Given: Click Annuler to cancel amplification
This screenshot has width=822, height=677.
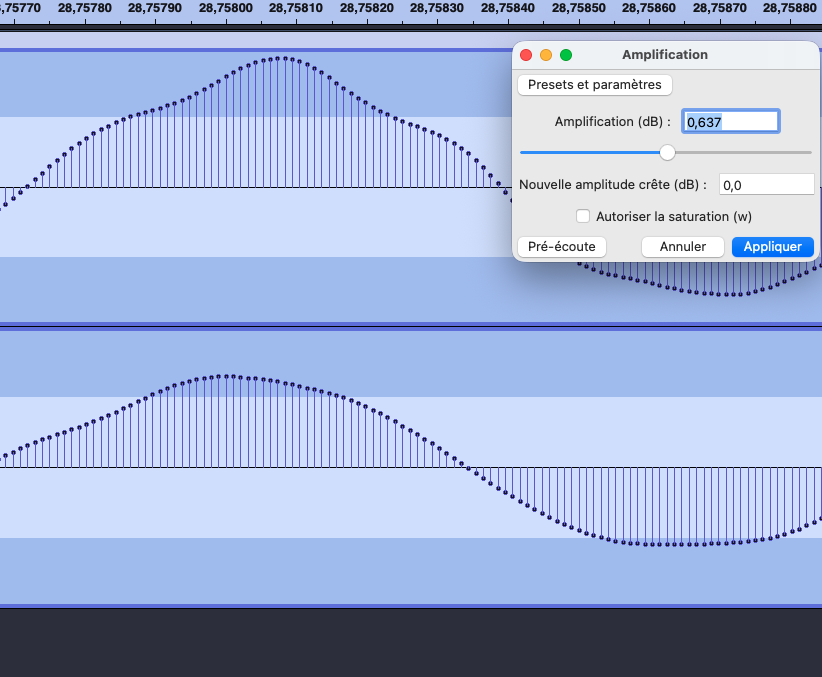Looking at the screenshot, I should click(683, 246).
